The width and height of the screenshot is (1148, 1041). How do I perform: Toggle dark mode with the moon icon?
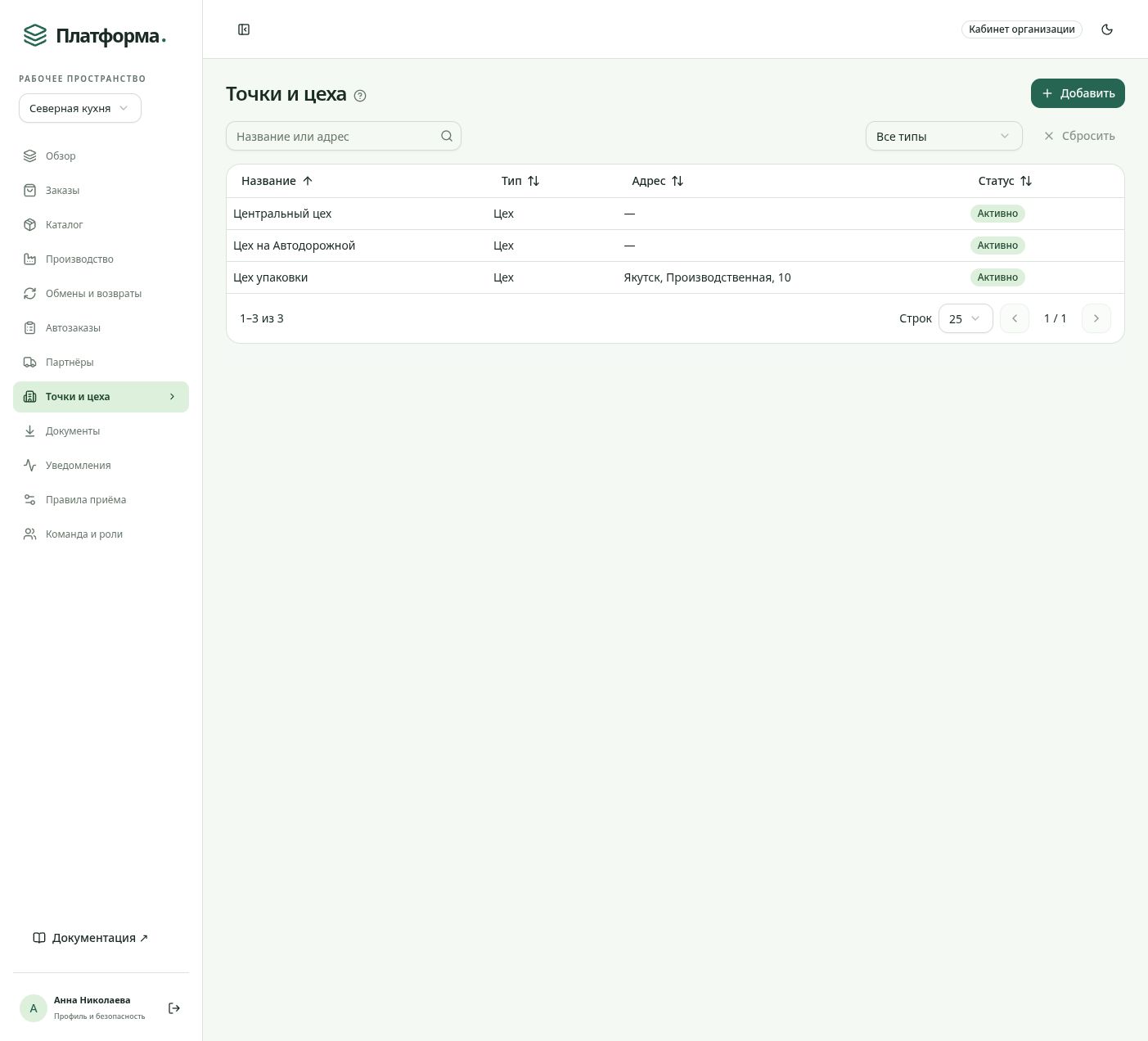click(x=1107, y=29)
